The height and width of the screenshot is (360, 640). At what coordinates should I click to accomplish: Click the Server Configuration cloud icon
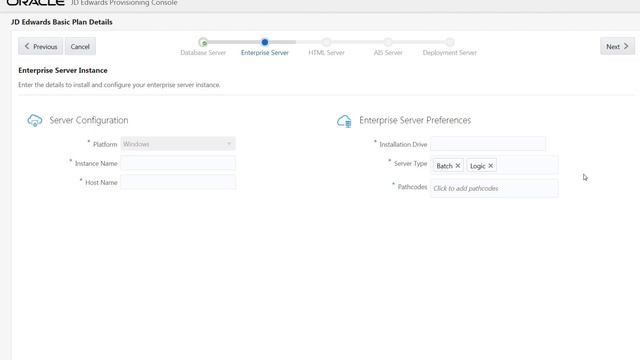35,120
